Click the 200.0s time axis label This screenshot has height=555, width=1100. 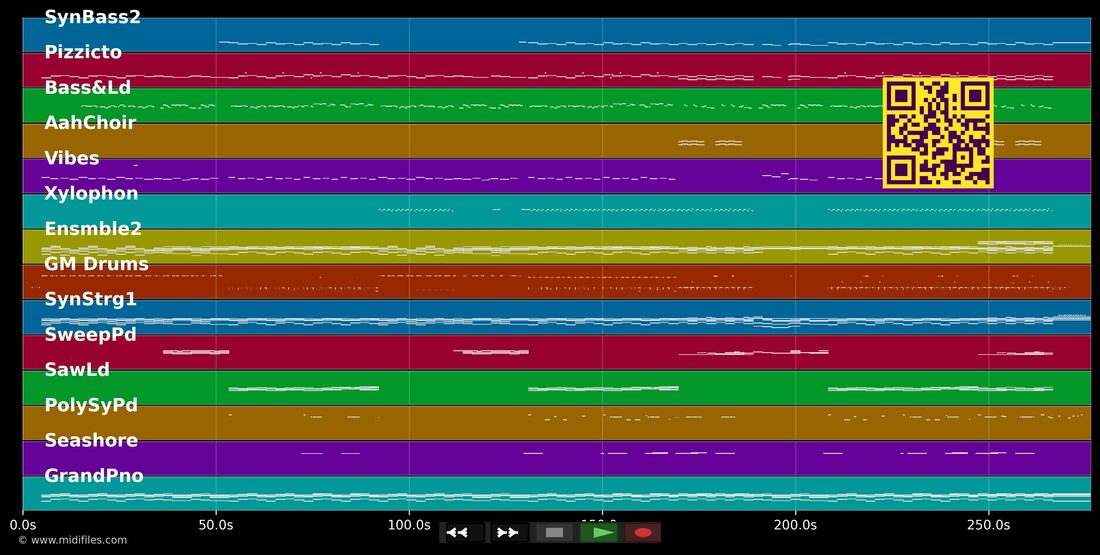(796, 524)
